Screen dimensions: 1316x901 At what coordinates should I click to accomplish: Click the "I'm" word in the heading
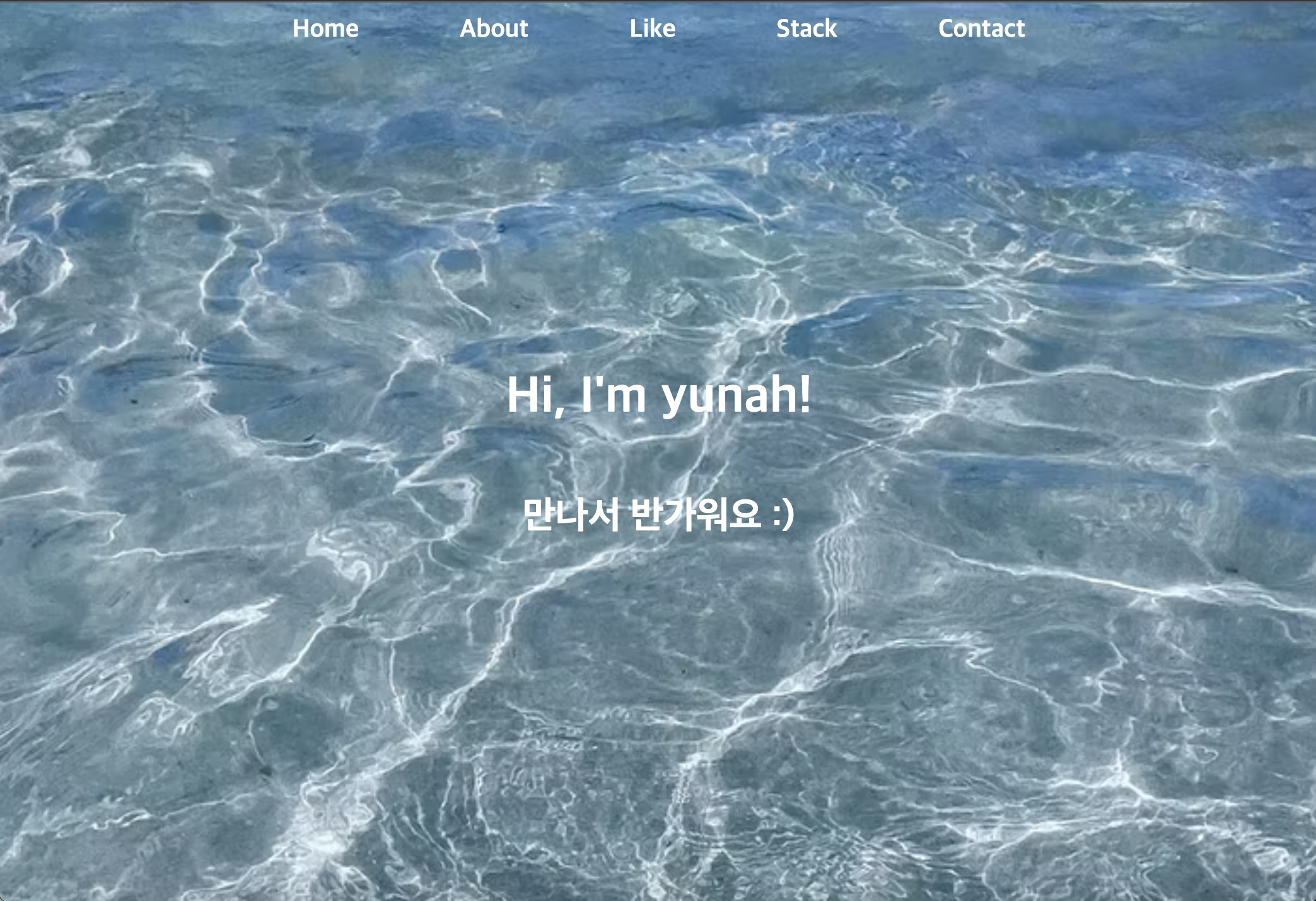614,395
